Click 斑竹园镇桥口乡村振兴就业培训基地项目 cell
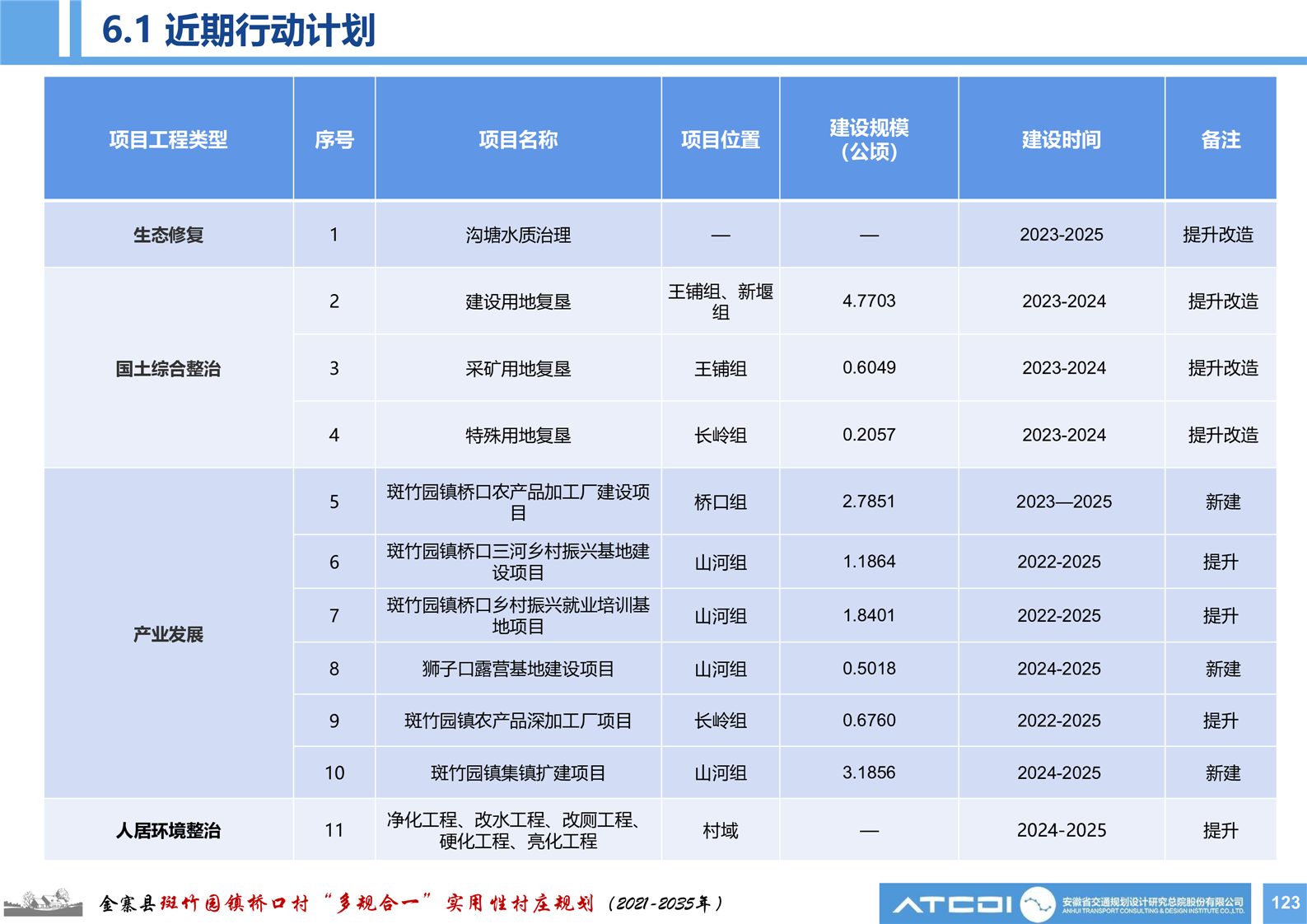Screen dimensions: 1307x924 tap(518, 615)
